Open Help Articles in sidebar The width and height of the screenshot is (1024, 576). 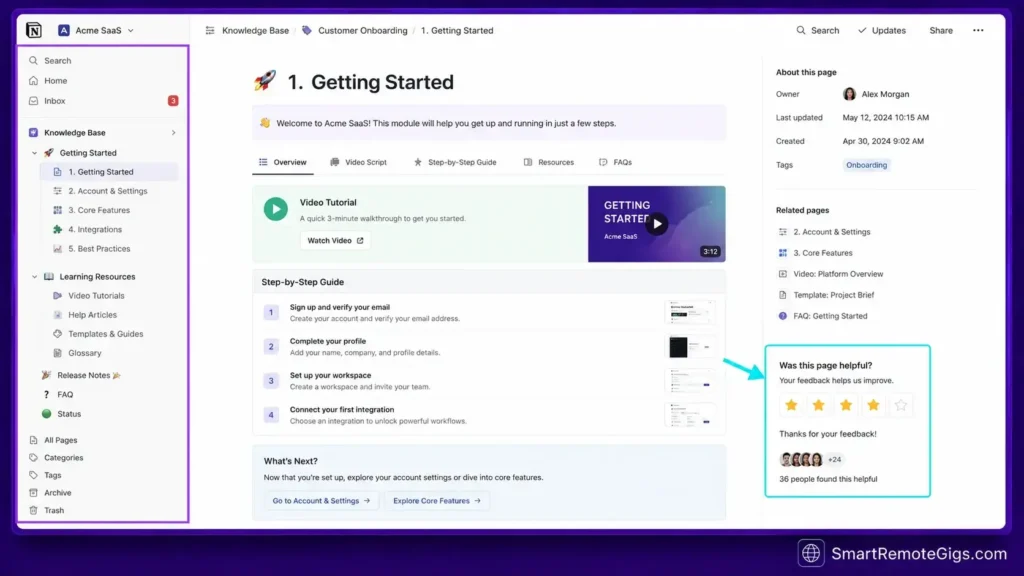point(92,315)
